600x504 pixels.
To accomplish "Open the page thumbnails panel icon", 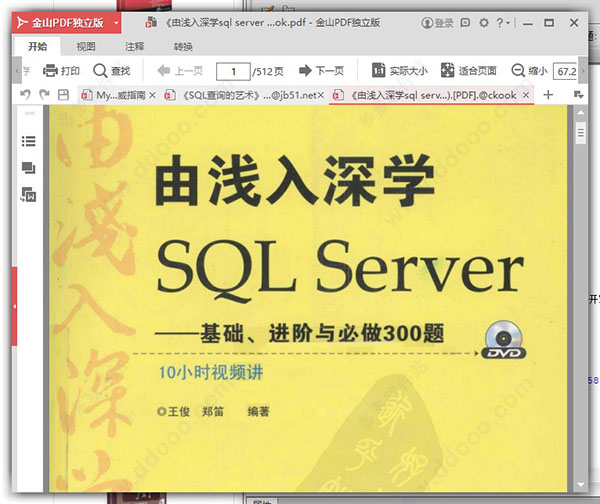I will click(x=29, y=168).
